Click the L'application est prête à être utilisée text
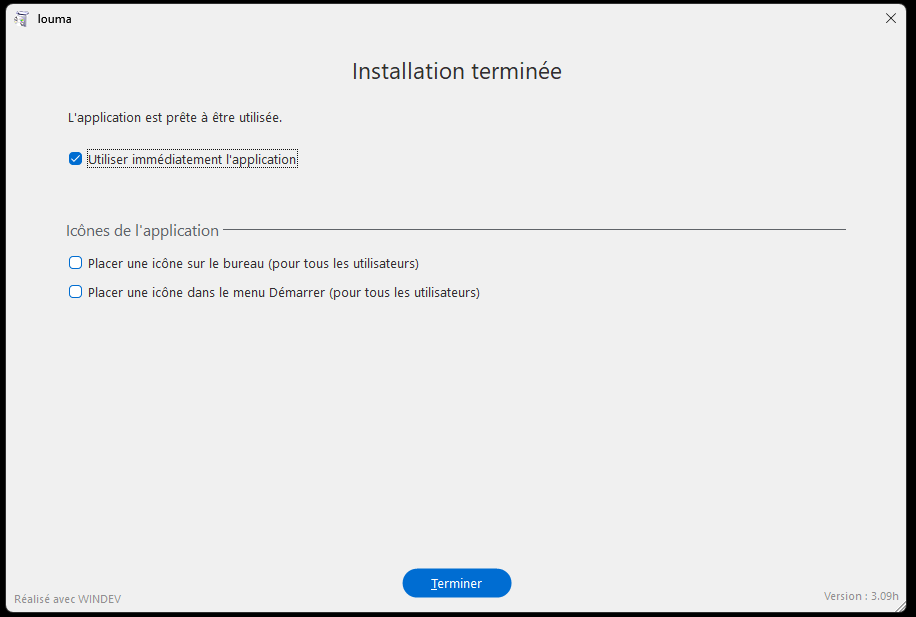Image resolution: width=916 pixels, height=617 pixels. click(x=175, y=117)
